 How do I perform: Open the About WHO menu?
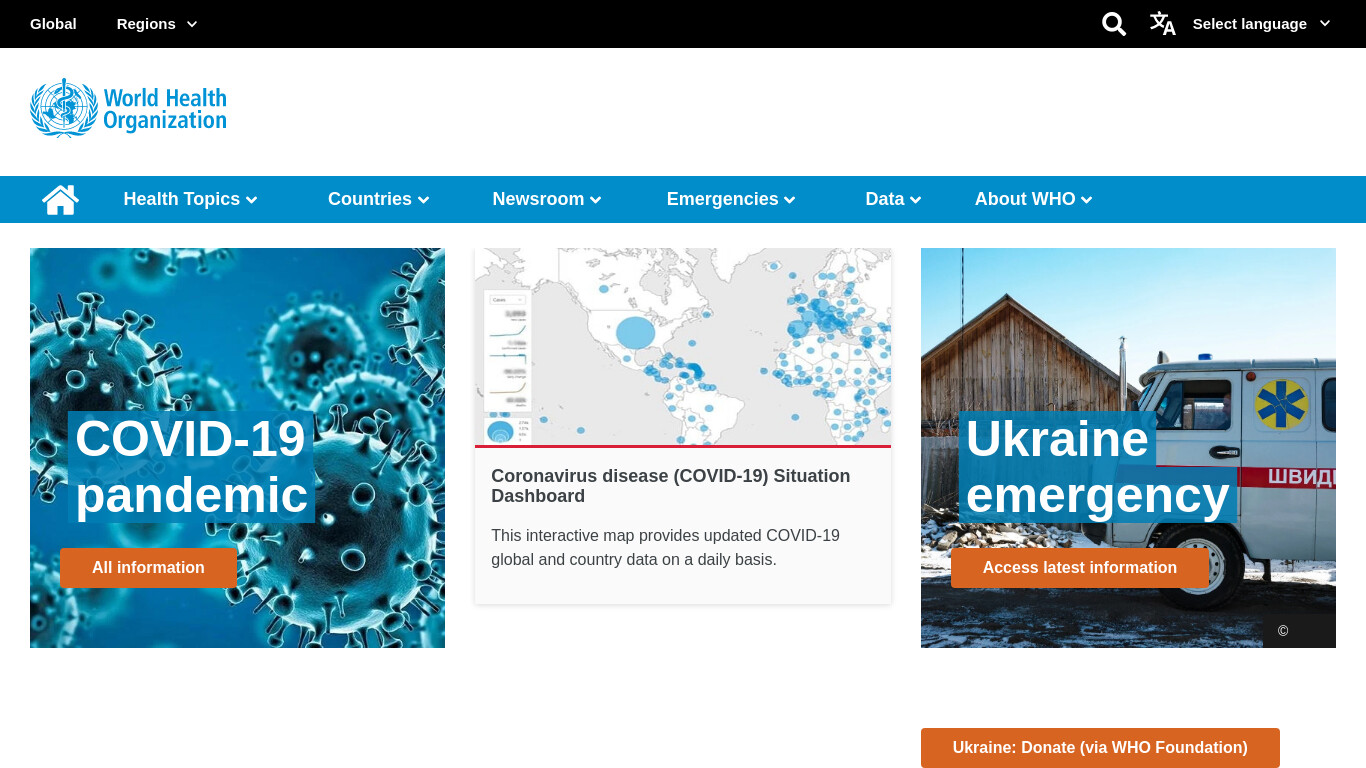pyautogui.click(x=1034, y=199)
